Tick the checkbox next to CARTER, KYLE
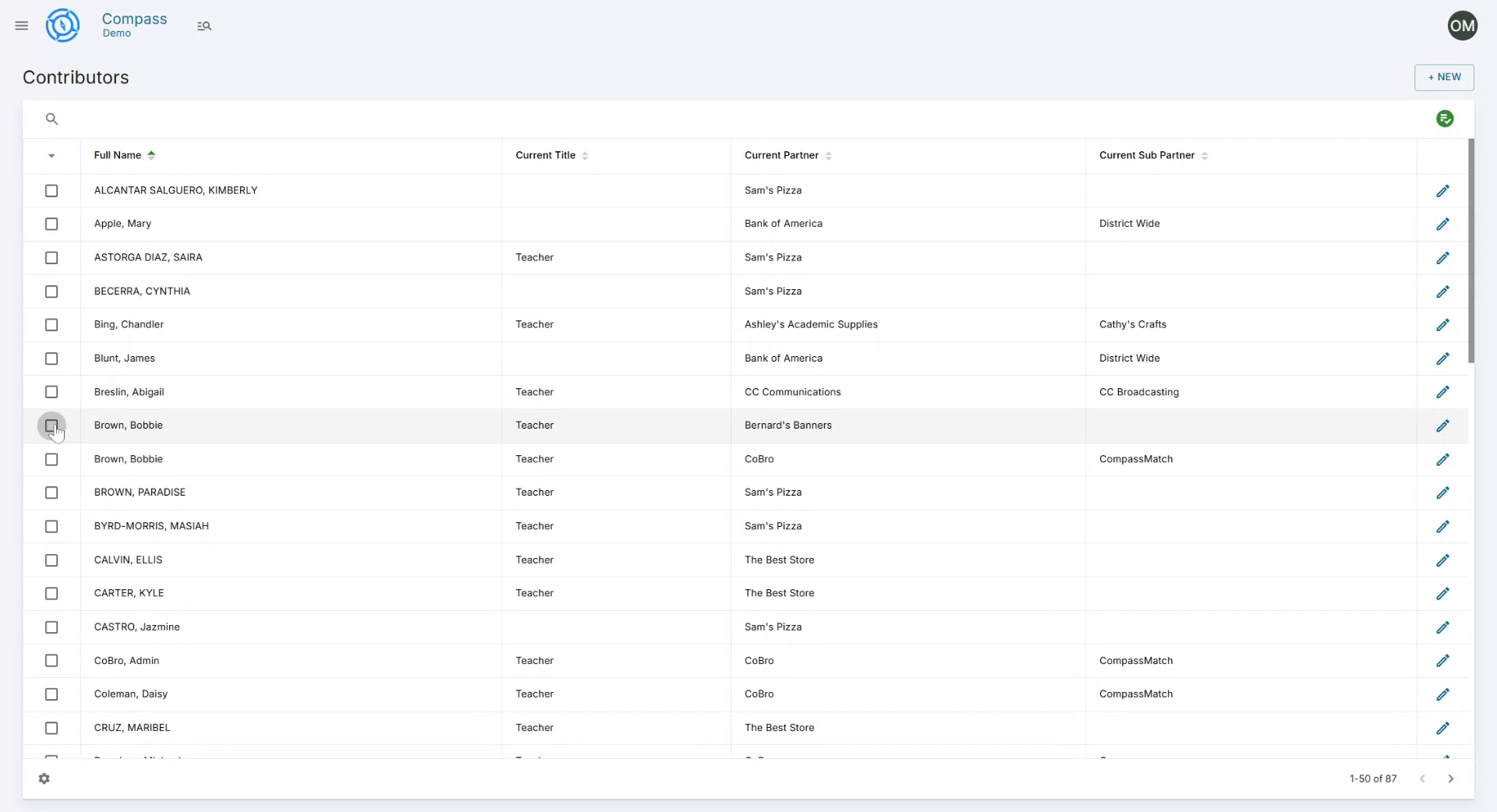1497x812 pixels. (51, 593)
